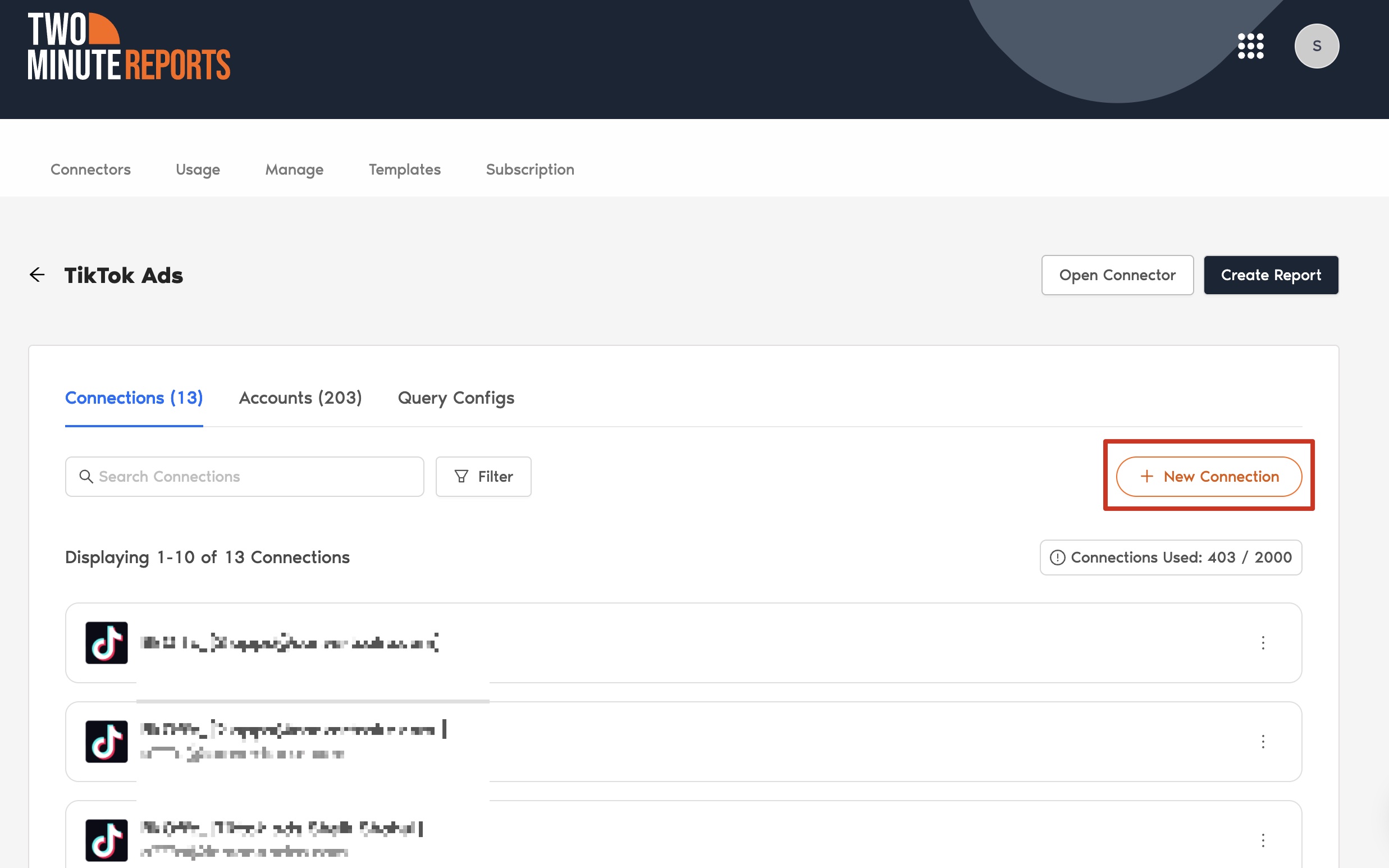Open the Subscription nav item

530,170
